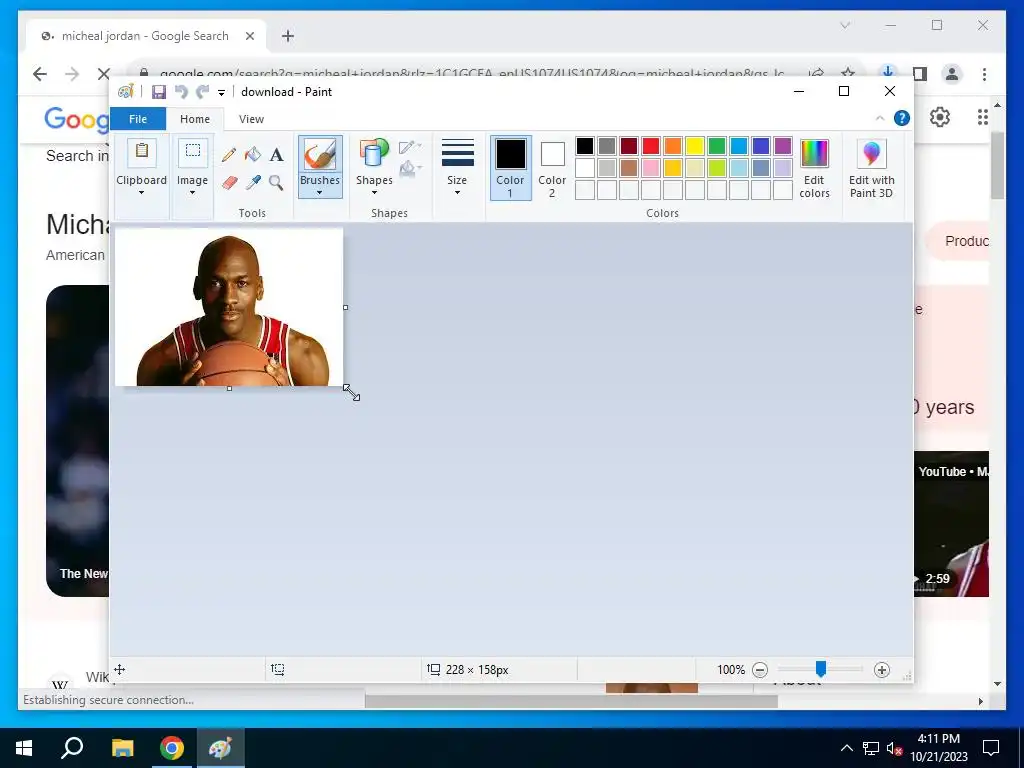The image size is (1024, 768).
Task: Toggle Chrome side panel icon
Action: 920,74
